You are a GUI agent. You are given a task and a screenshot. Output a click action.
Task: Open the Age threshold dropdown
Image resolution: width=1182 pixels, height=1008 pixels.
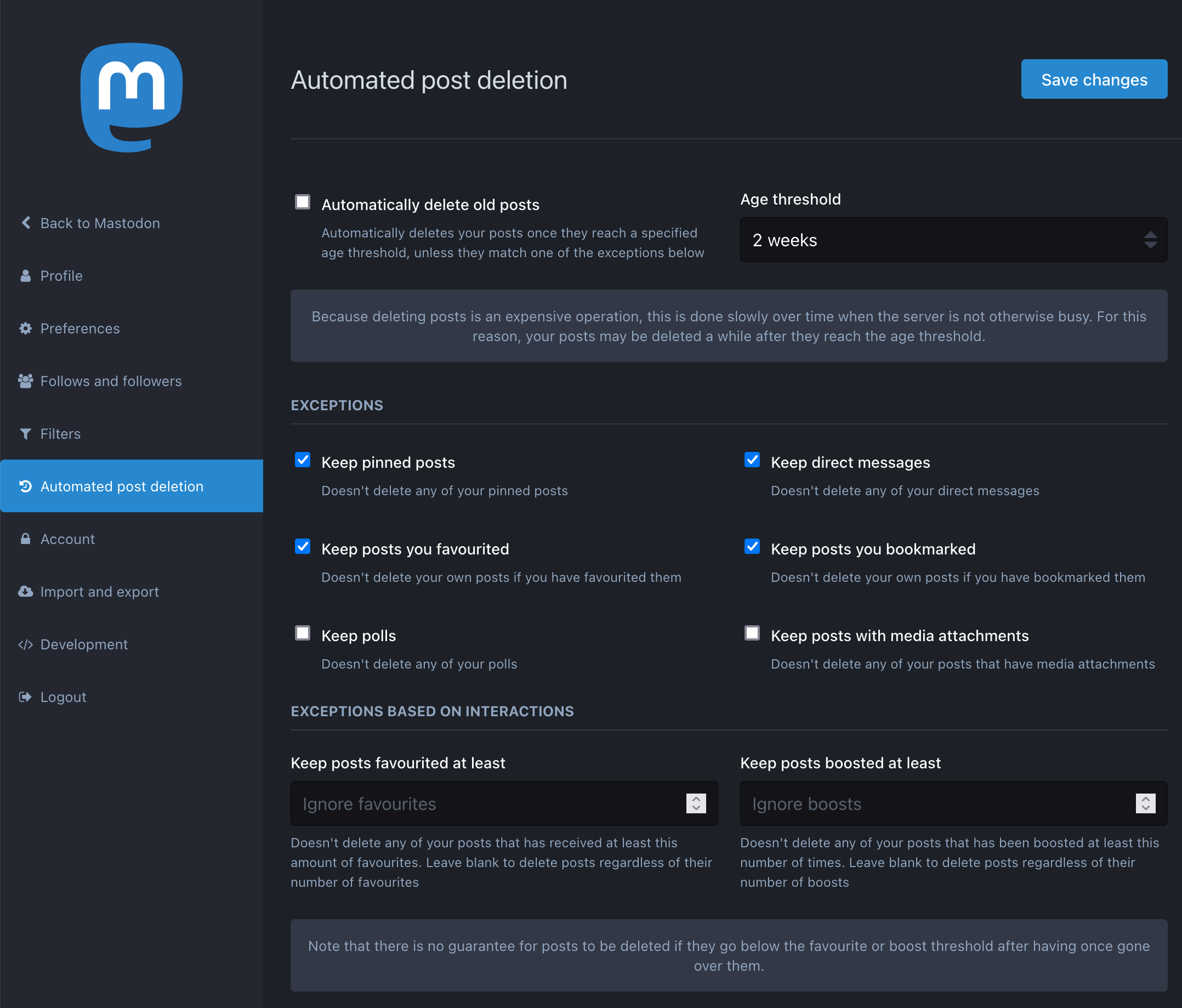953,240
